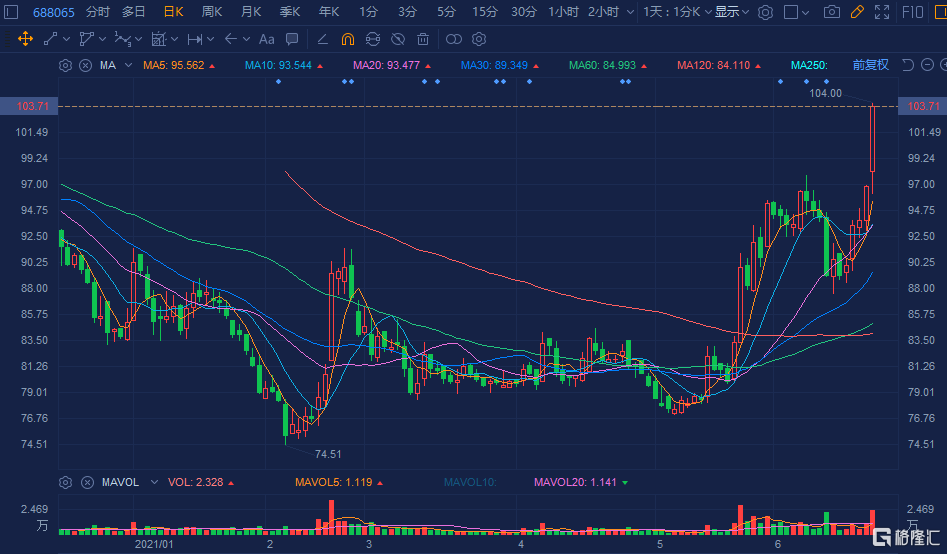Click the sync drawings icon
Viewport: 947px width, 554px height.
click(x=373, y=39)
